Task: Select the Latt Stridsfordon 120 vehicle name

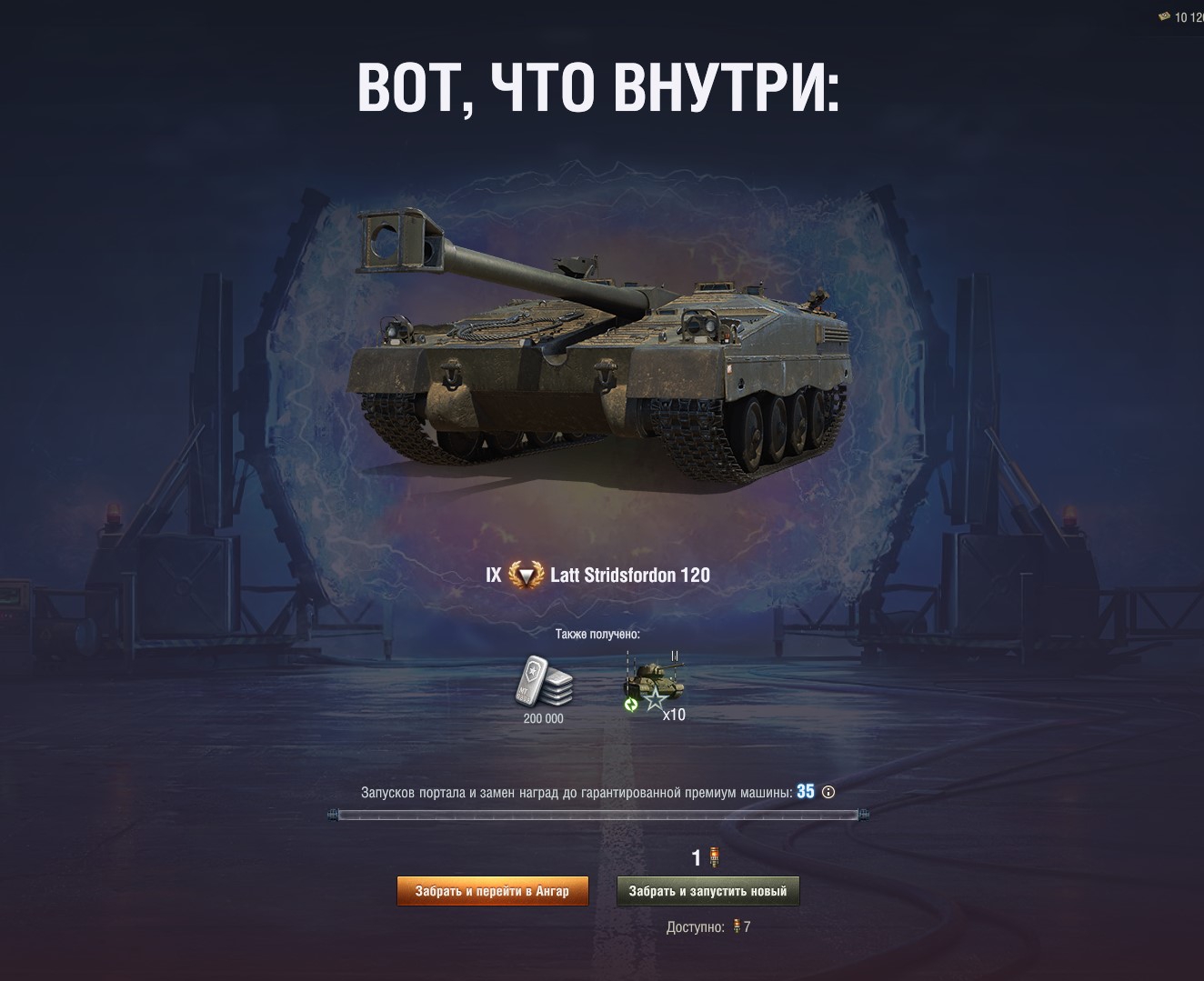Action: tap(630, 575)
